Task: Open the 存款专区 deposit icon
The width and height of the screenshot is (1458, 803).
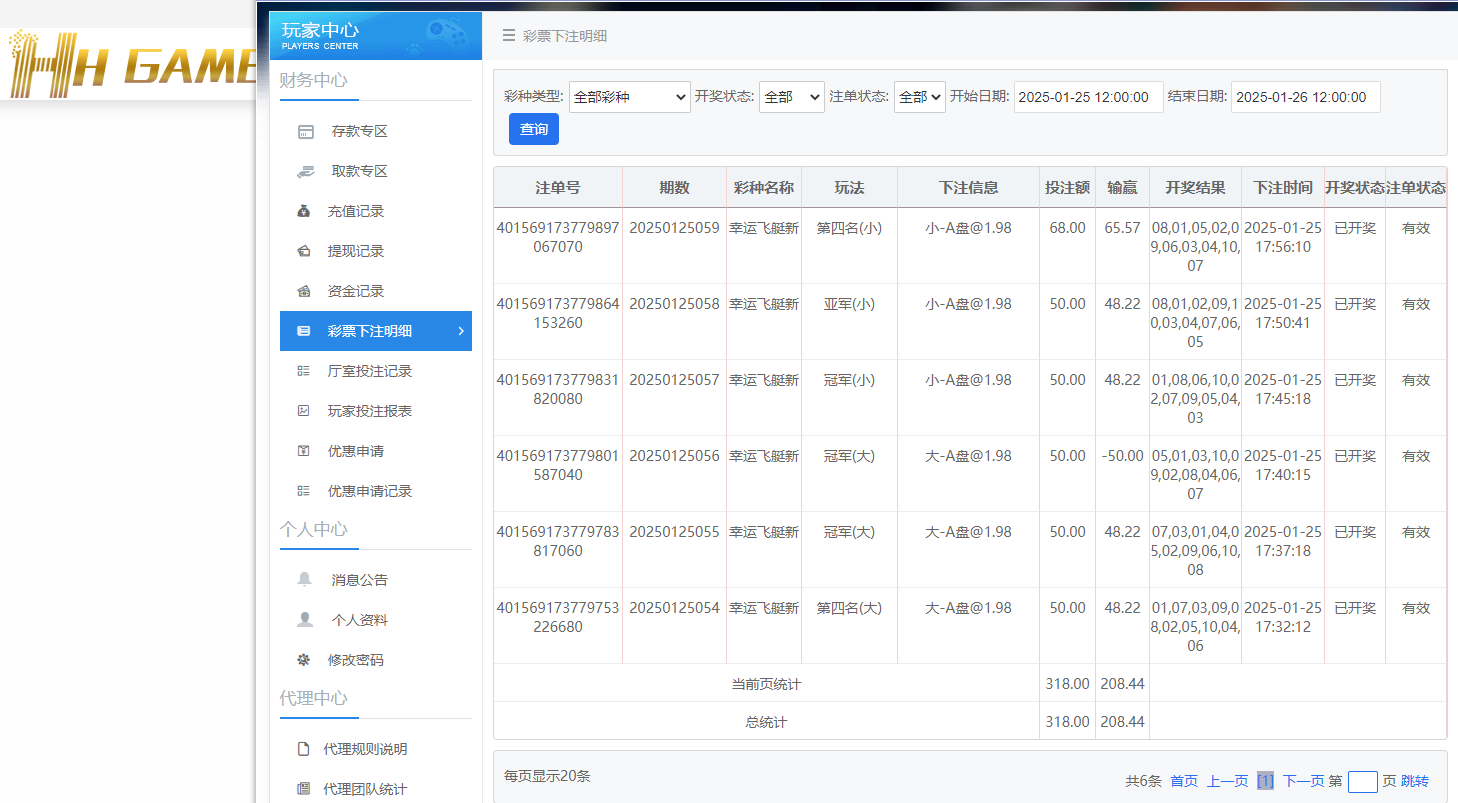Action: point(307,130)
